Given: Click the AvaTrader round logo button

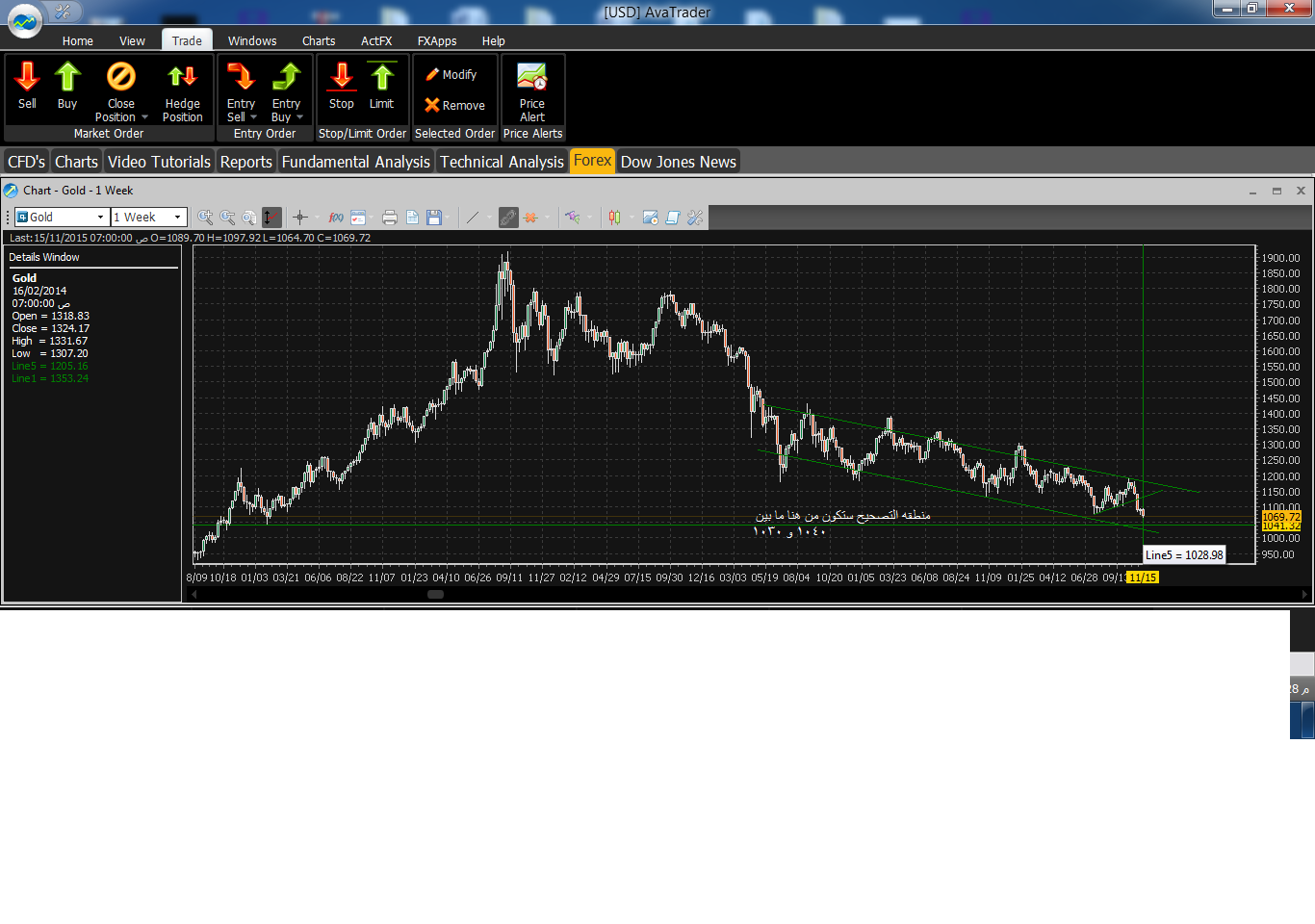Looking at the screenshot, I should click(x=25, y=20).
